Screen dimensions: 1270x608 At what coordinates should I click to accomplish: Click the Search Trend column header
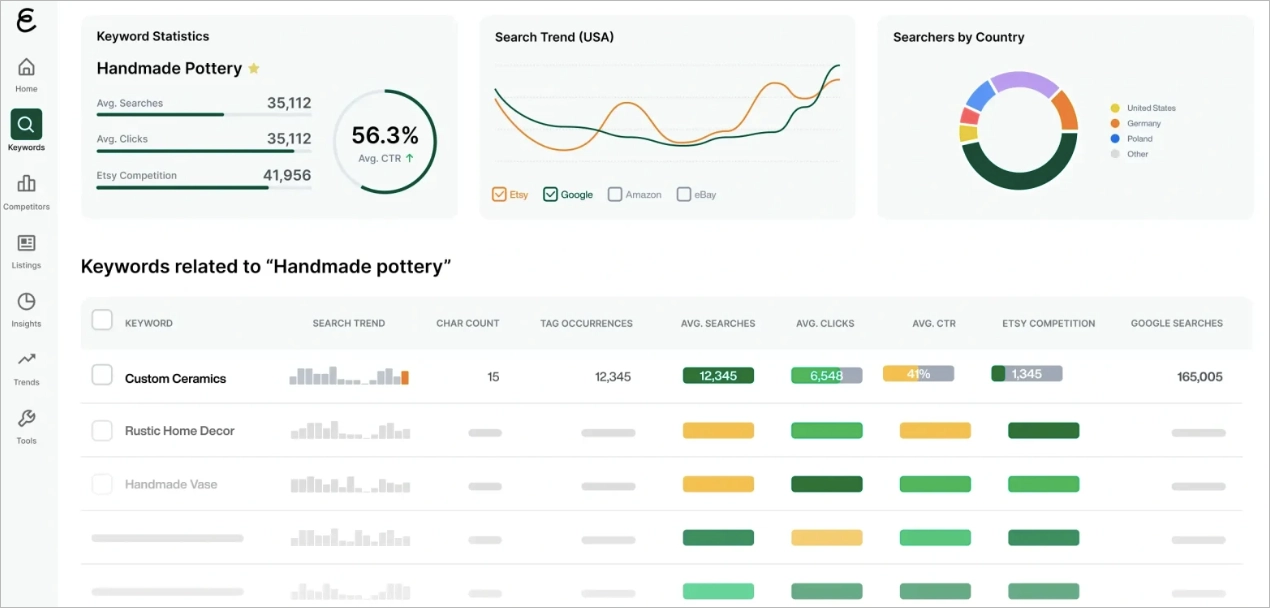349,323
